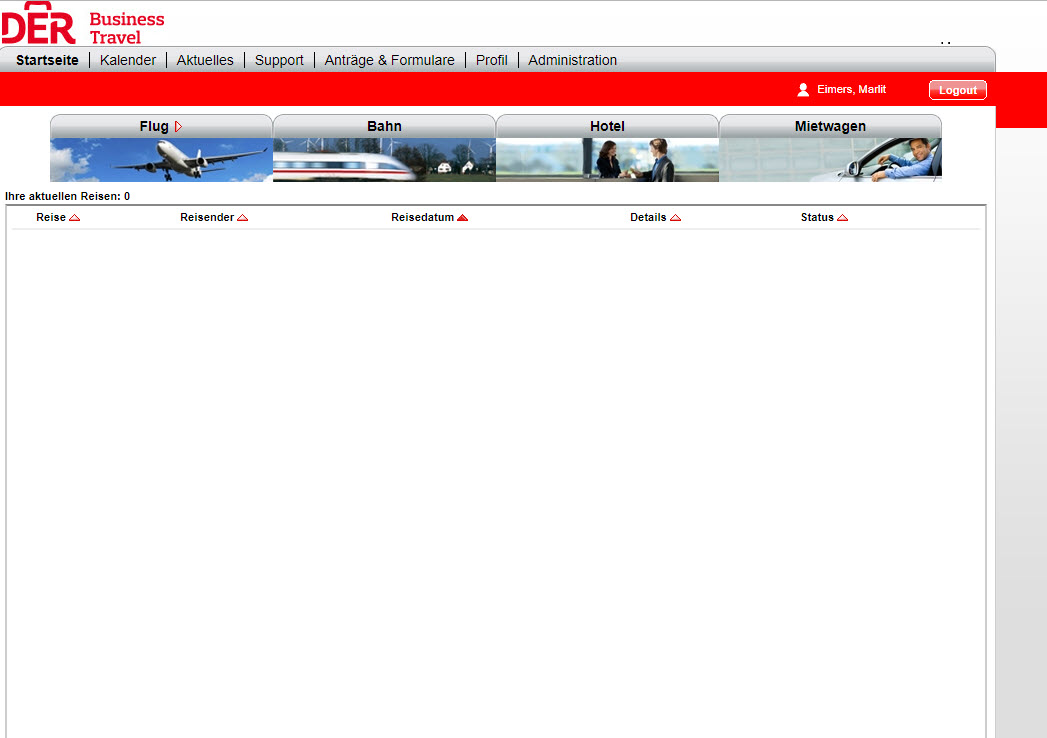Click the DER Business Travel logo
1047x738 pixels.
pyautogui.click(x=83, y=23)
